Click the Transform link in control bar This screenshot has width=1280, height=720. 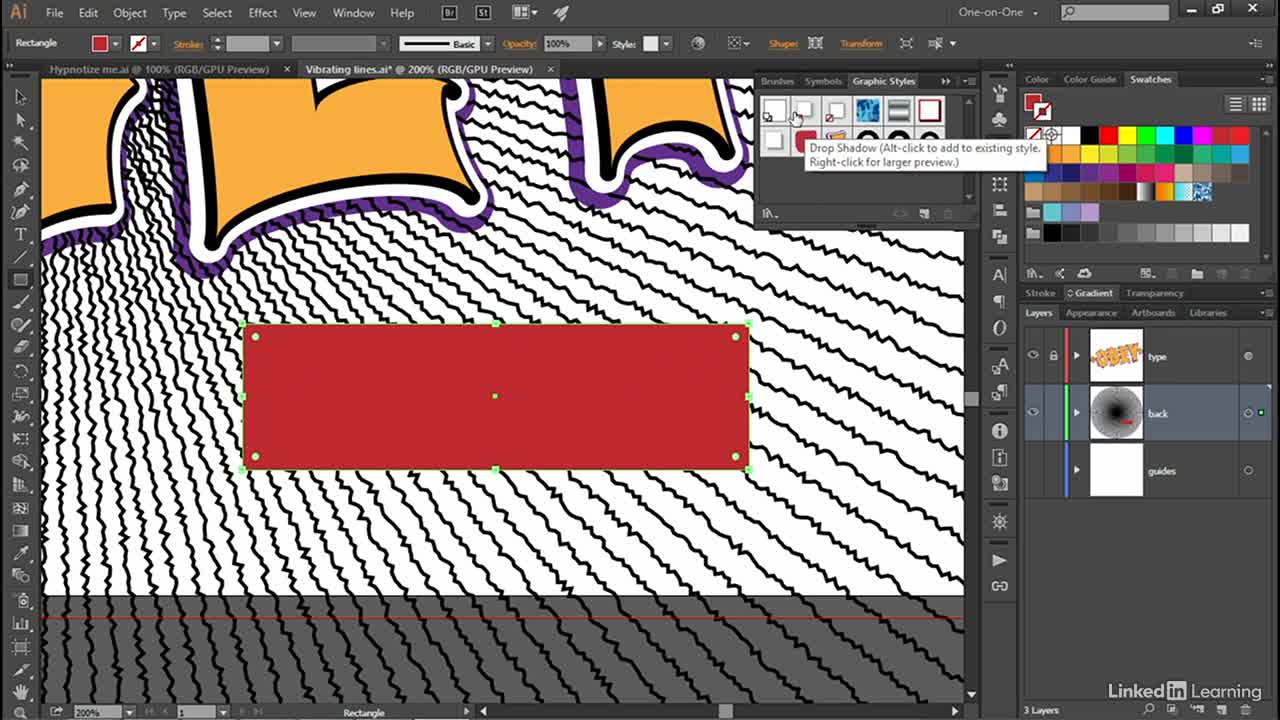[x=861, y=44]
